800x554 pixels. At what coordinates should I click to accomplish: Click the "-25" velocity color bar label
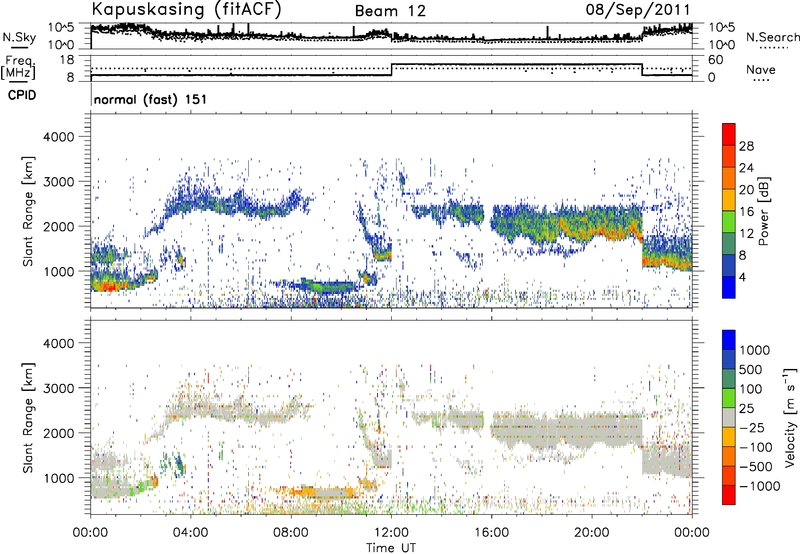pos(751,428)
